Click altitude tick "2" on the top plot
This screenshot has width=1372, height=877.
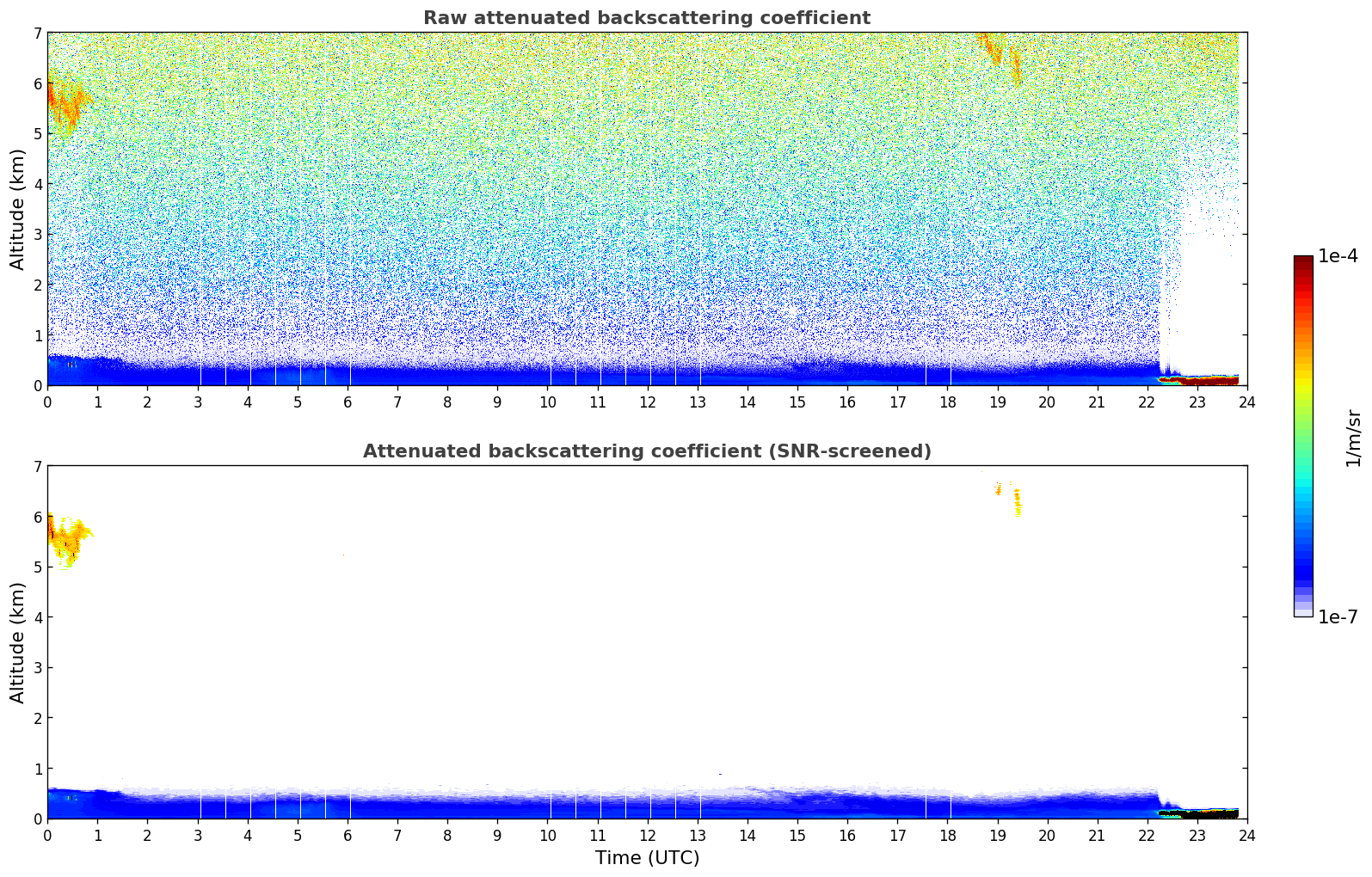tap(37, 285)
